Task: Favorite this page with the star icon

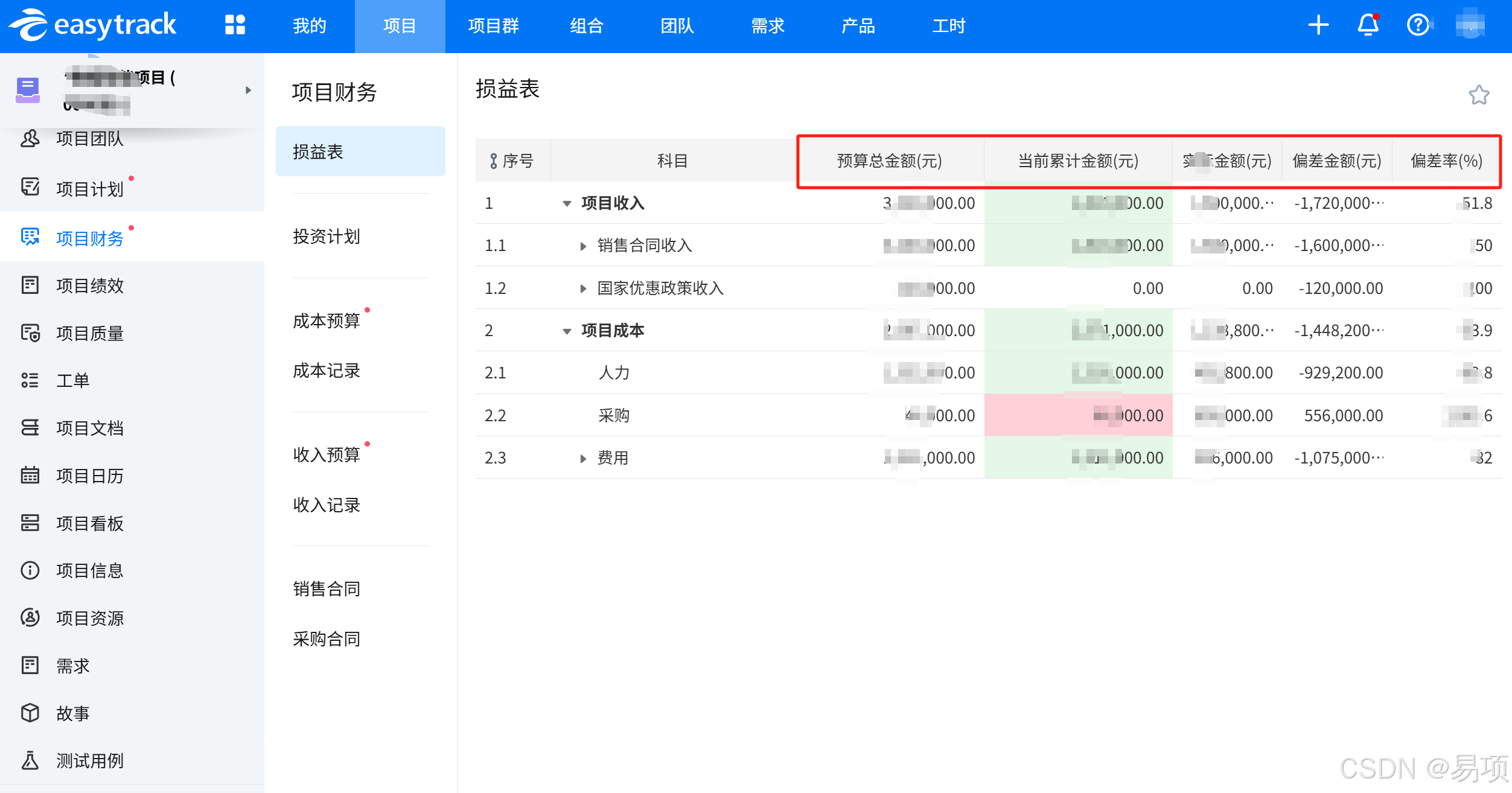Action: pos(1478,95)
